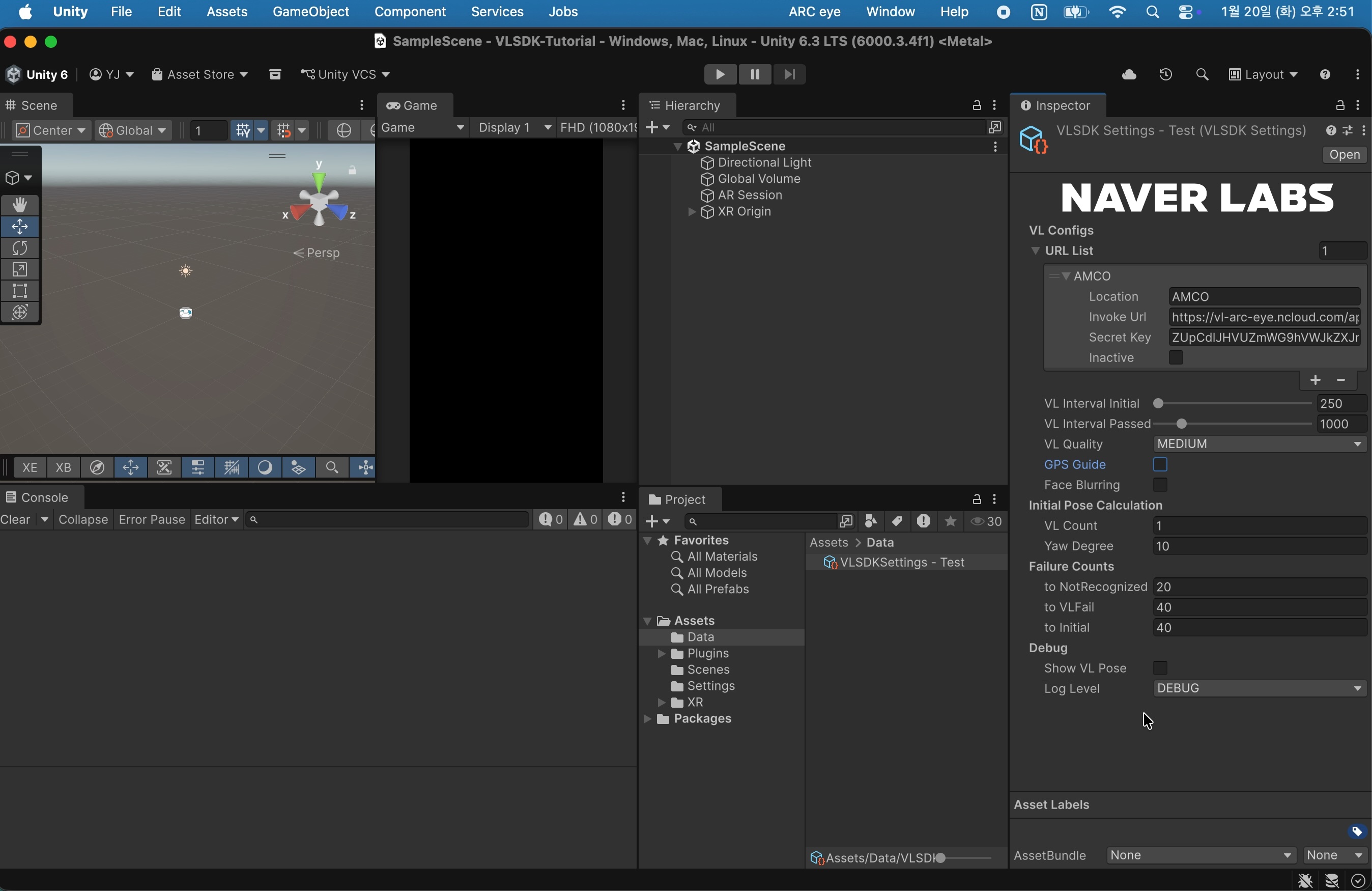Click the Play button

click(x=720, y=74)
